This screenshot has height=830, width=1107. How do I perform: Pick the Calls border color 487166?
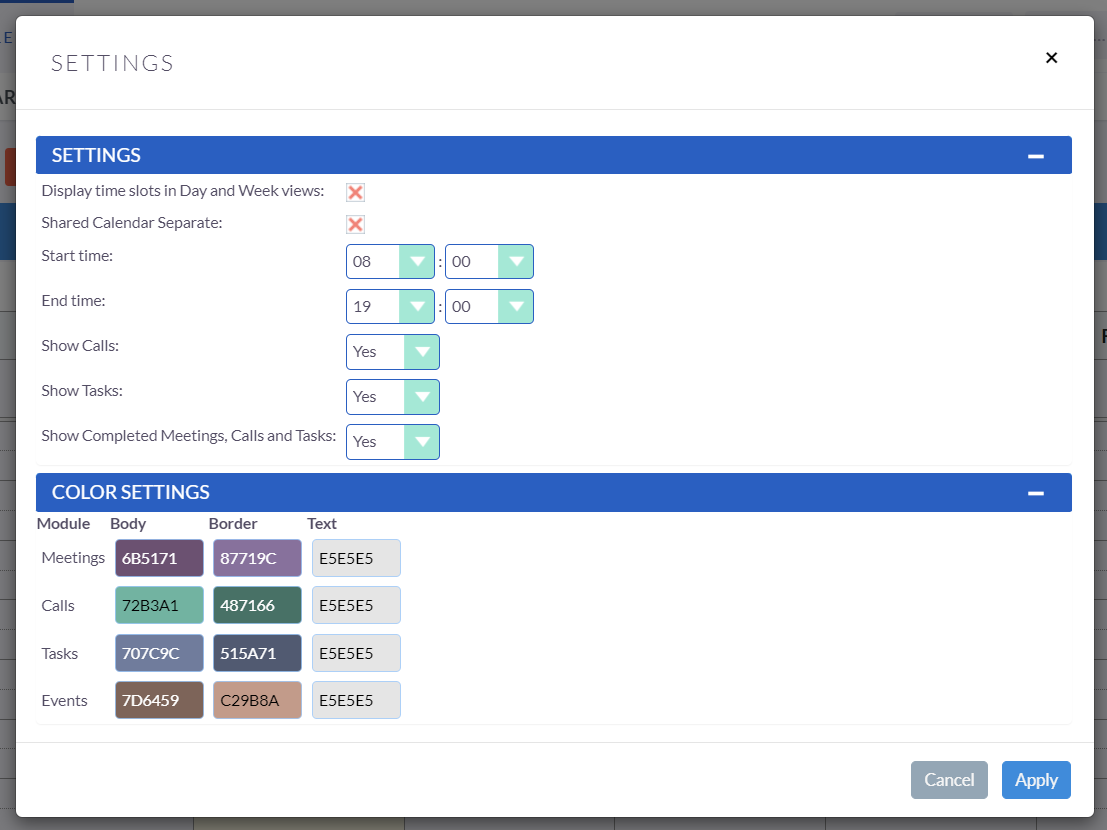[x=257, y=605]
